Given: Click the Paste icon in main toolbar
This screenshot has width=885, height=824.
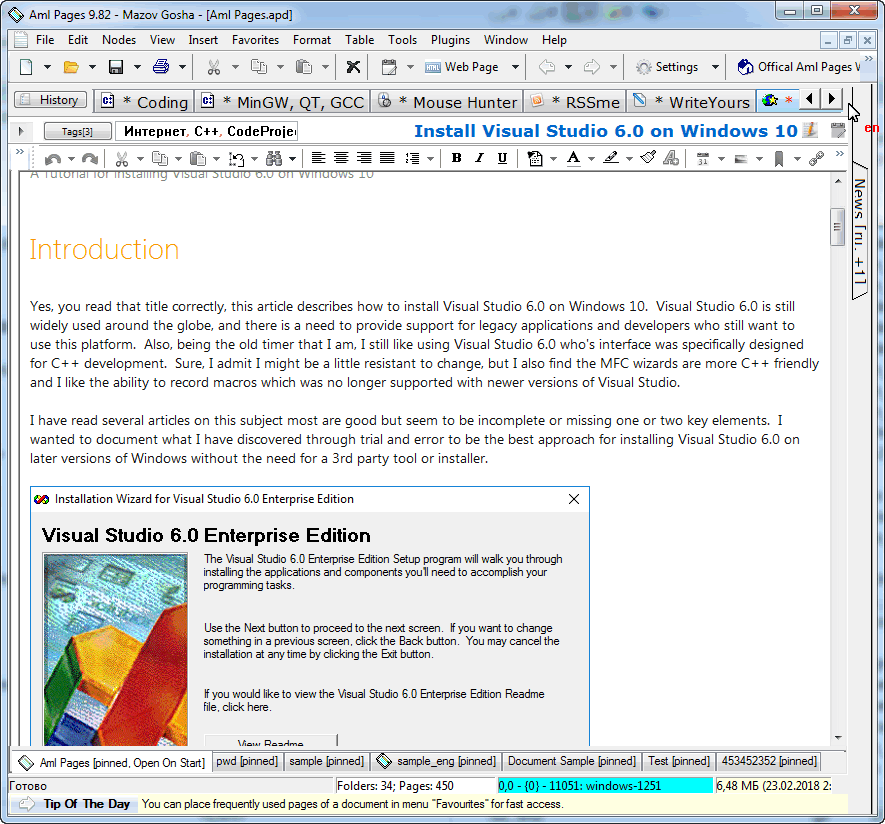Looking at the screenshot, I should [x=304, y=67].
